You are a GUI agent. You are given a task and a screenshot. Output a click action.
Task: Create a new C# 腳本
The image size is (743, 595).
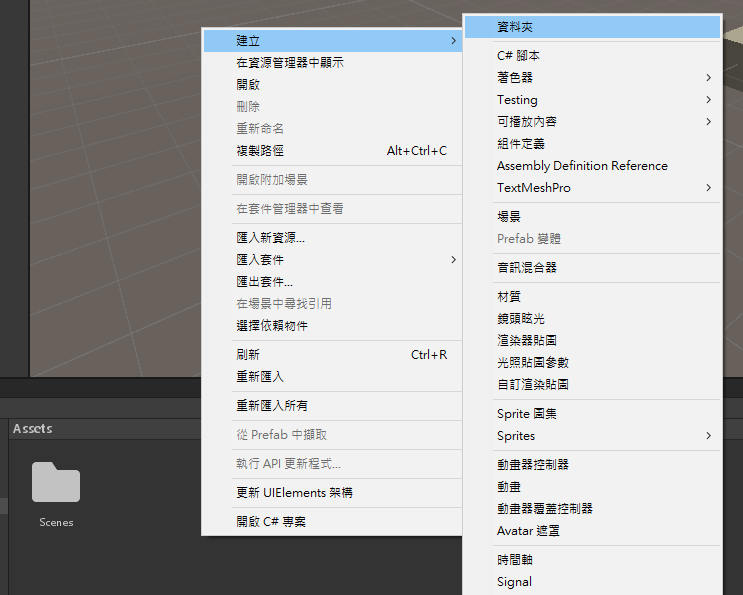tap(518, 56)
